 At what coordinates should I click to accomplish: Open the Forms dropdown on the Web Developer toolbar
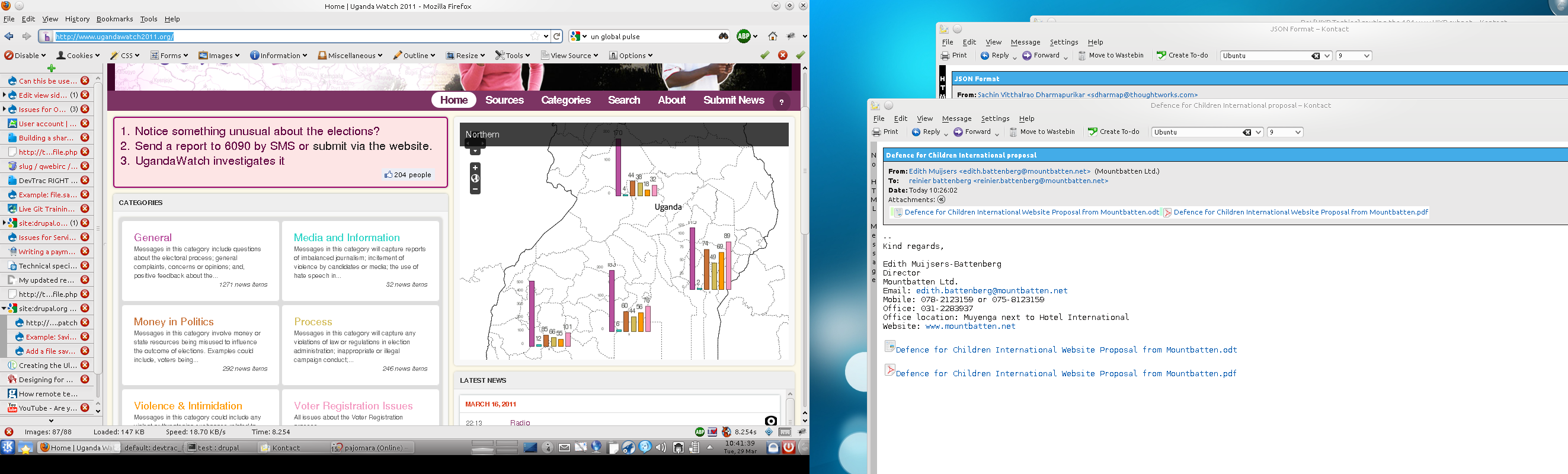click(170, 55)
